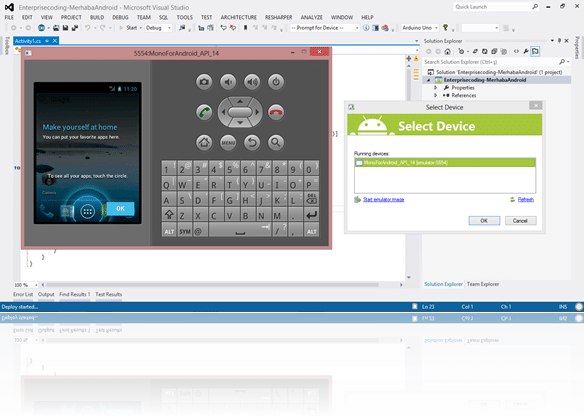Click the editor horizontal scrollbar
This screenshot has width=584, height=416.
coord(212,285)
